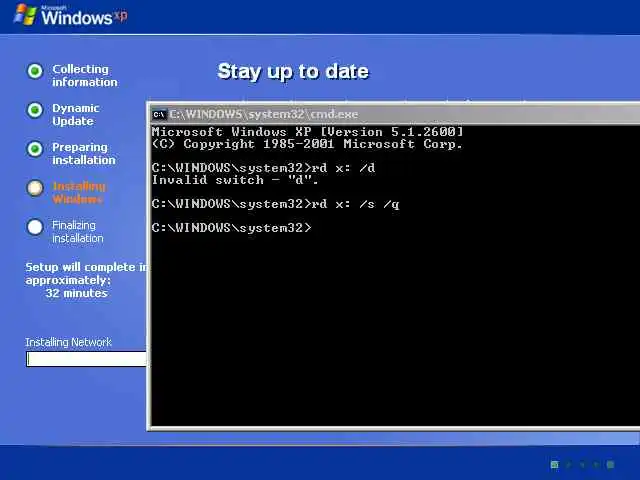Click the first green square progress indicator at the bottom

click(555, 464)
